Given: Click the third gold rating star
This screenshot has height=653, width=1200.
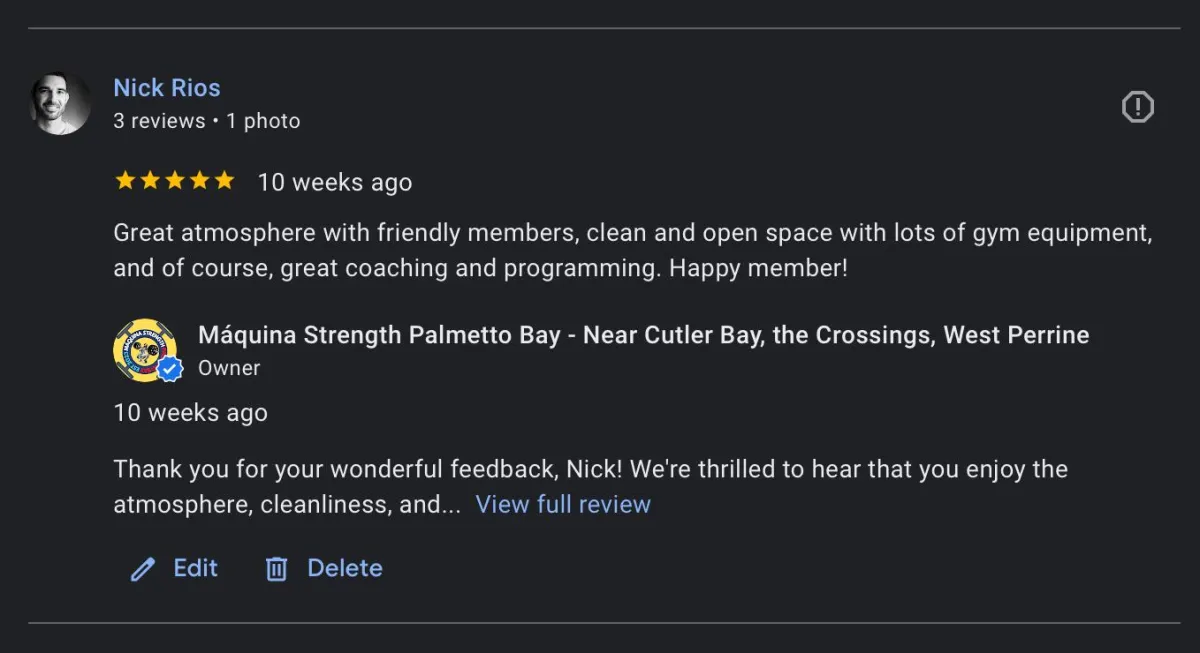Looking at the screenshot, I should click(175, 181).
